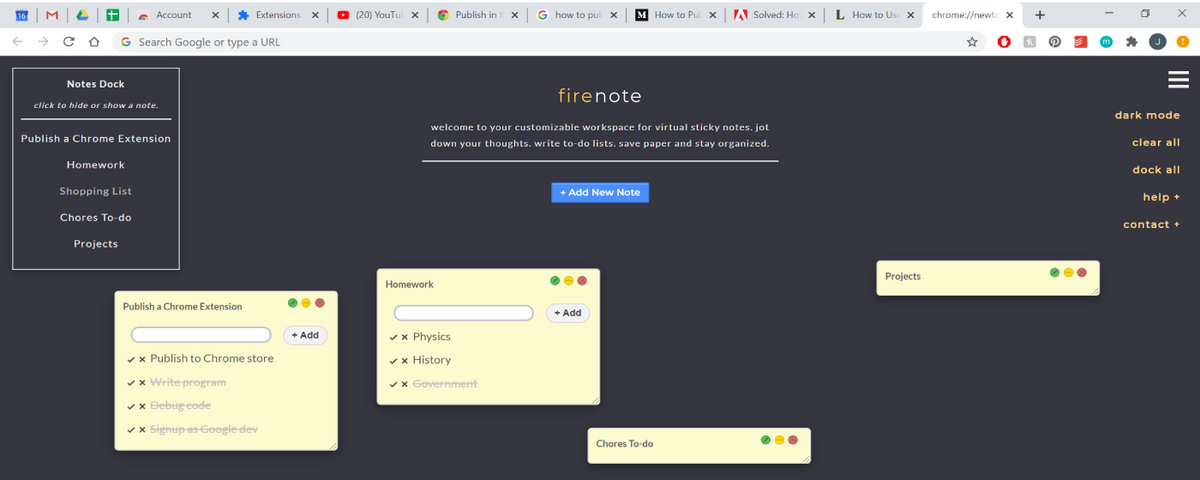The height and width of the screenshot is (480, 1200).
Task: Click the "+ Add New Note" button
Action: (600, 192)
